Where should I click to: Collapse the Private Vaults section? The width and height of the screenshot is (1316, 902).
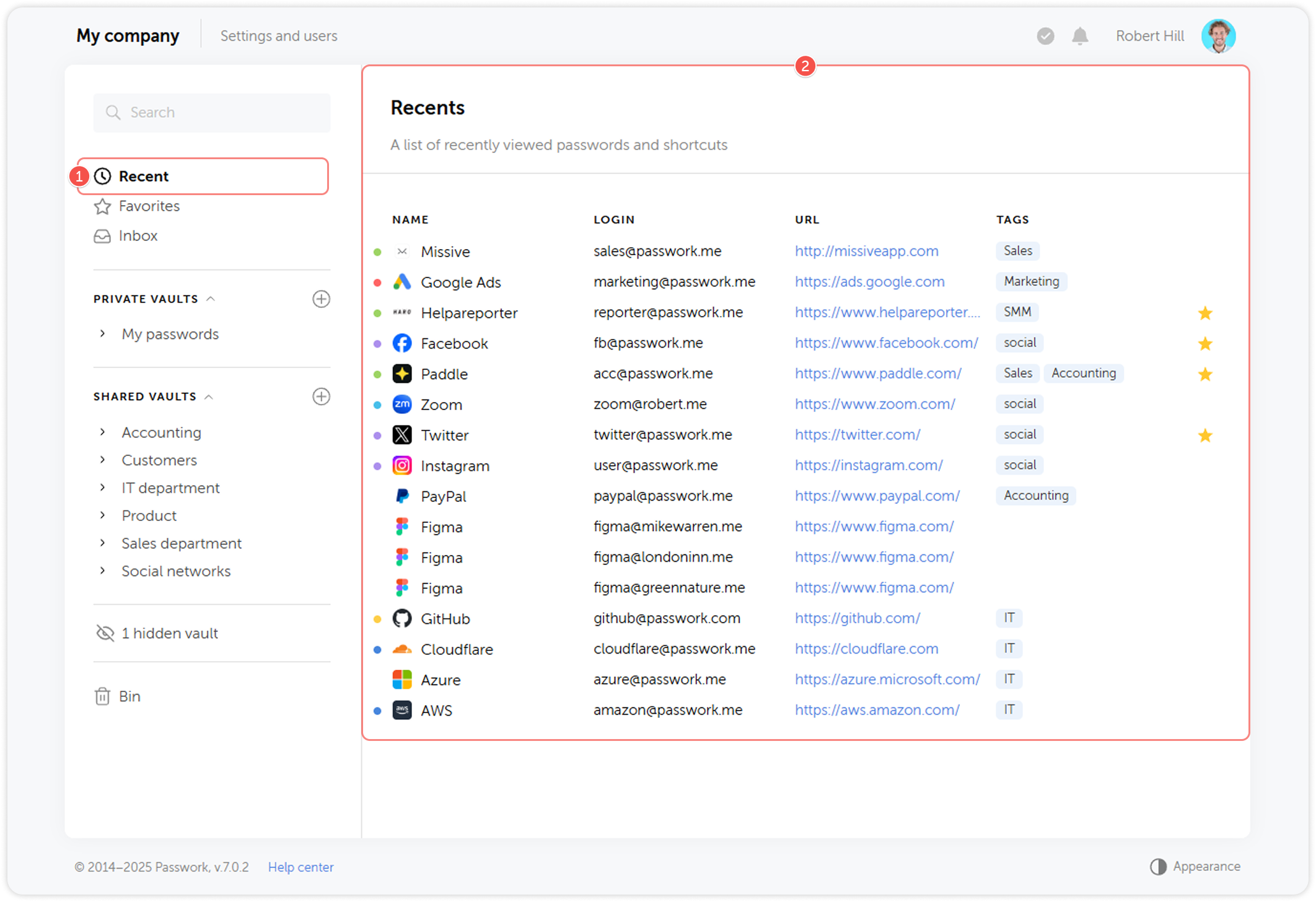click(211, 298)
